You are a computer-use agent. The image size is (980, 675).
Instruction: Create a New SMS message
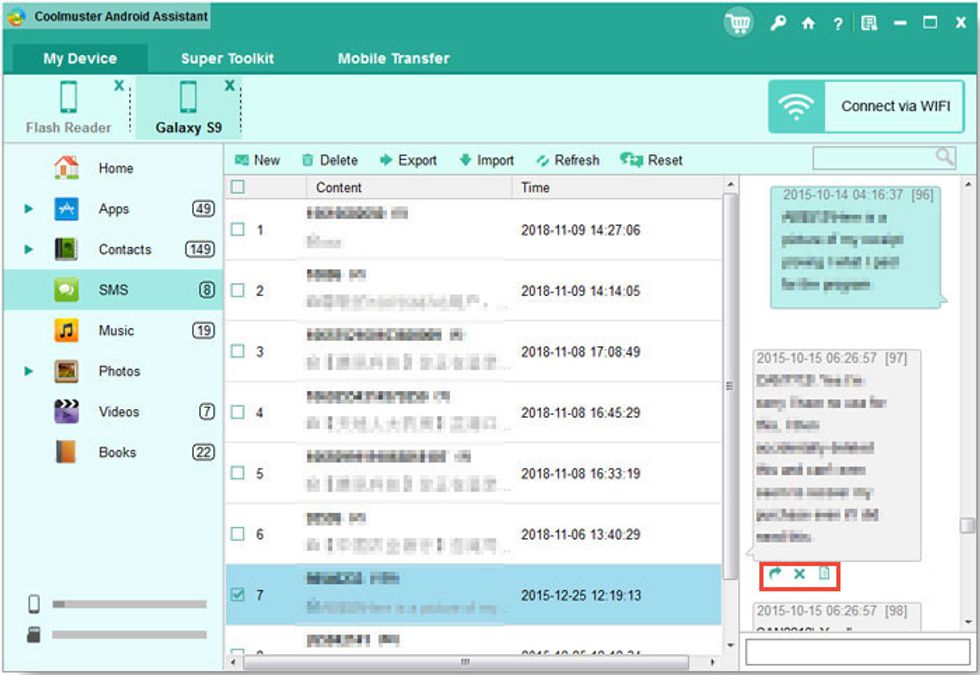(258, 160)
